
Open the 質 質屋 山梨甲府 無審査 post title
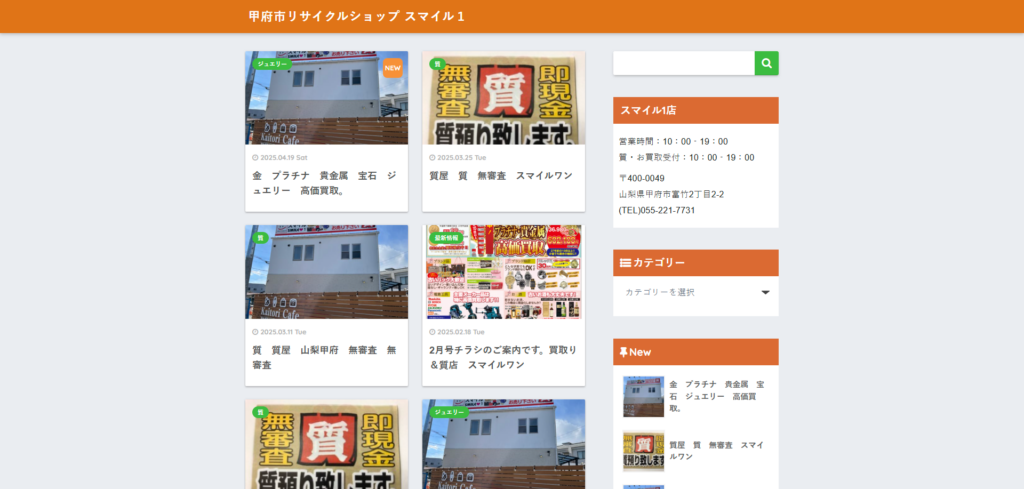324,357
